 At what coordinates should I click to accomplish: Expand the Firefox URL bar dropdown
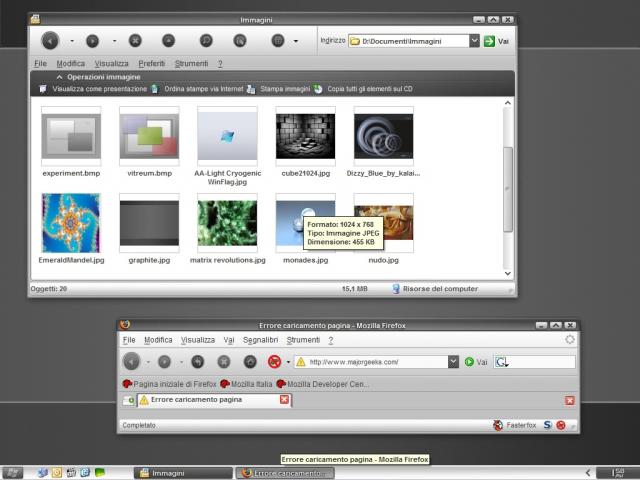pos(453,362)
